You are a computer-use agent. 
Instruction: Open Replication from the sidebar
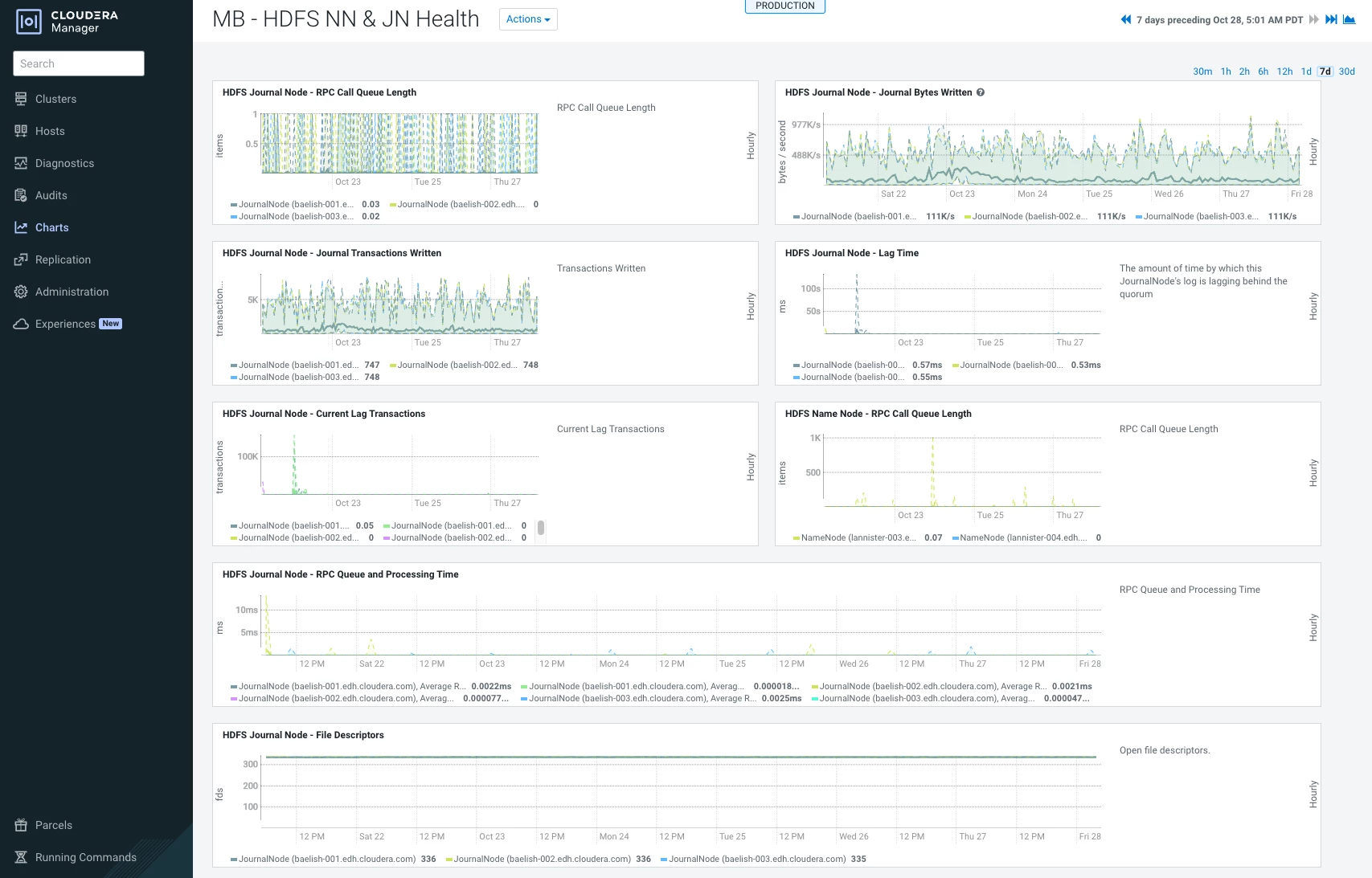63,259
